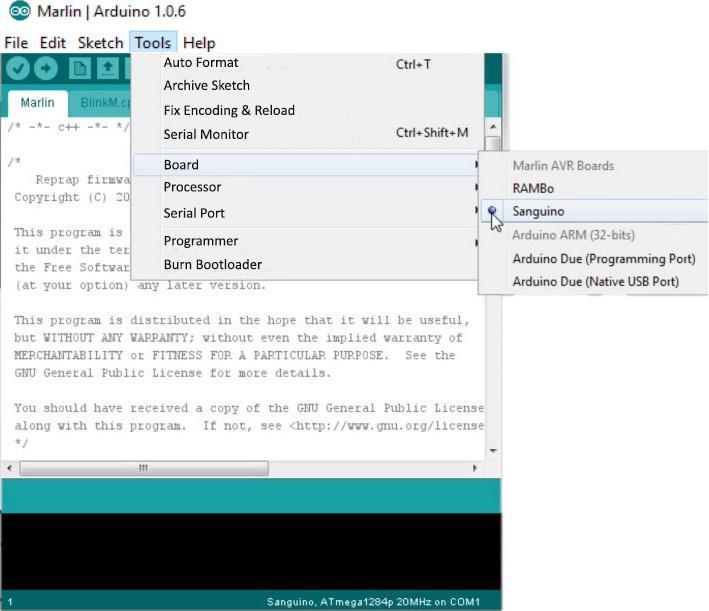The height and width of the screenshot is (611, 709).
Task: Open the Sketch menu
Action: pos(100,43)
